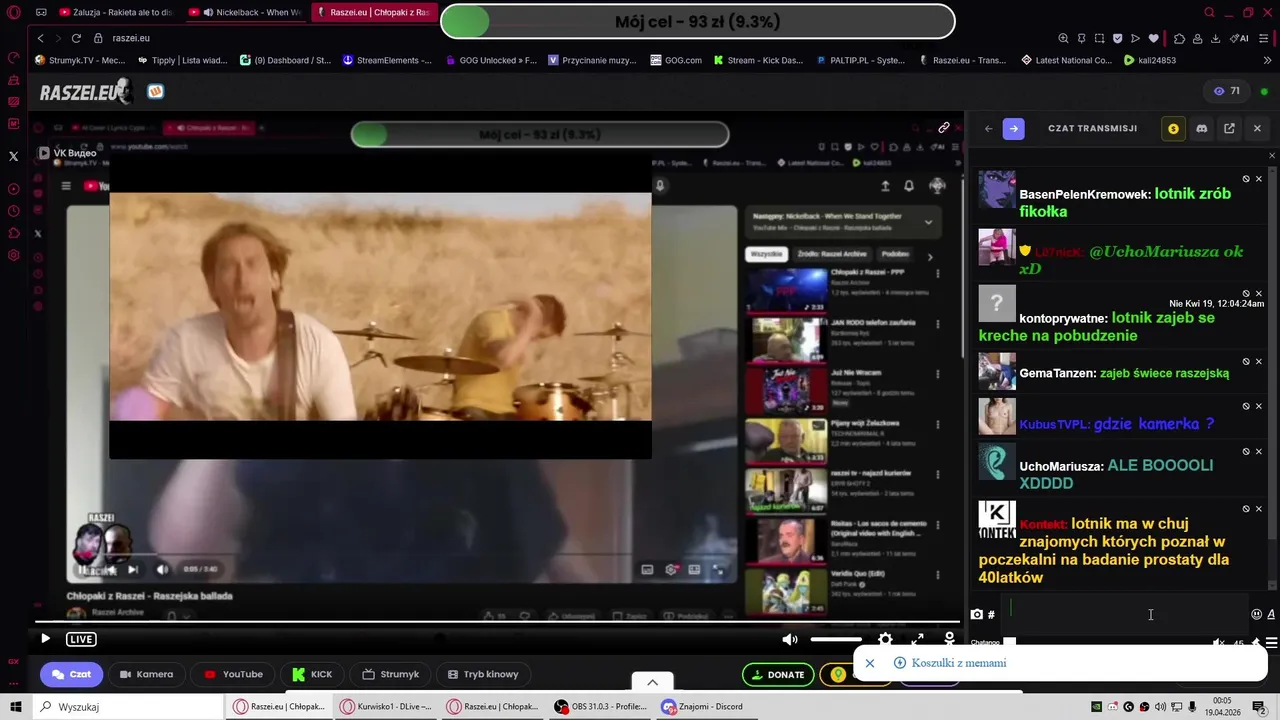The width and height of the screenshot is (1280, 720).
Task: Open the browser profile account icon
Action: click(1197, 38)
